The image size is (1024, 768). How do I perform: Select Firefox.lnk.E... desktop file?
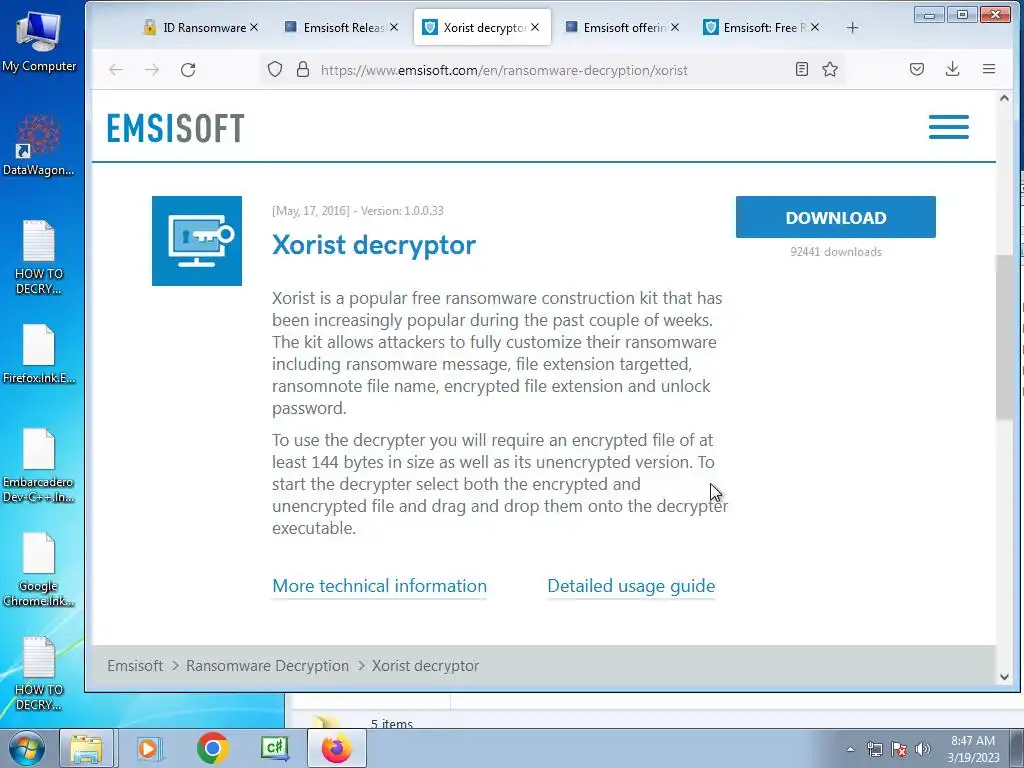(x=39, y=353)
